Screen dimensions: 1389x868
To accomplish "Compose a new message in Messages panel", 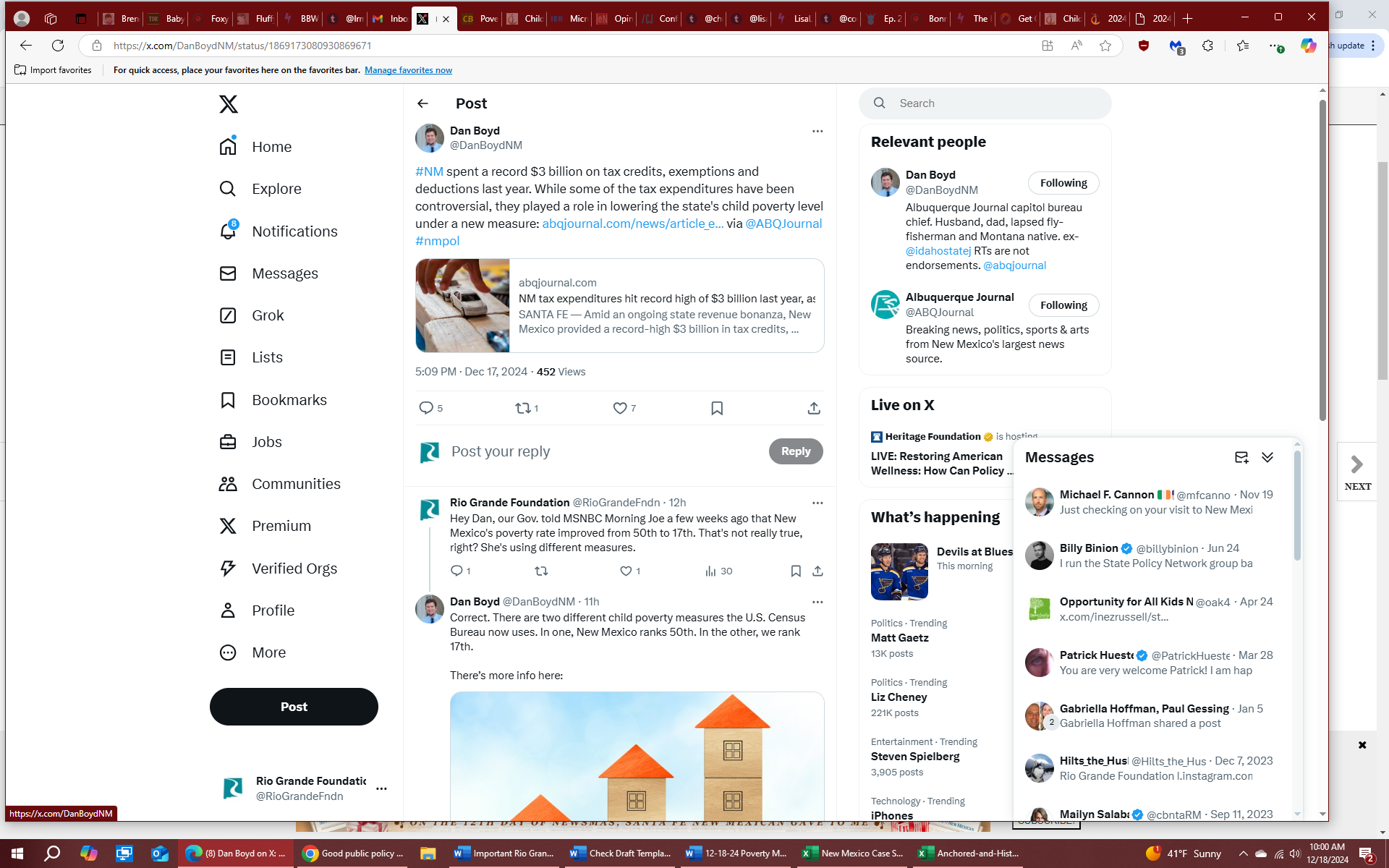I will 1241,457.
